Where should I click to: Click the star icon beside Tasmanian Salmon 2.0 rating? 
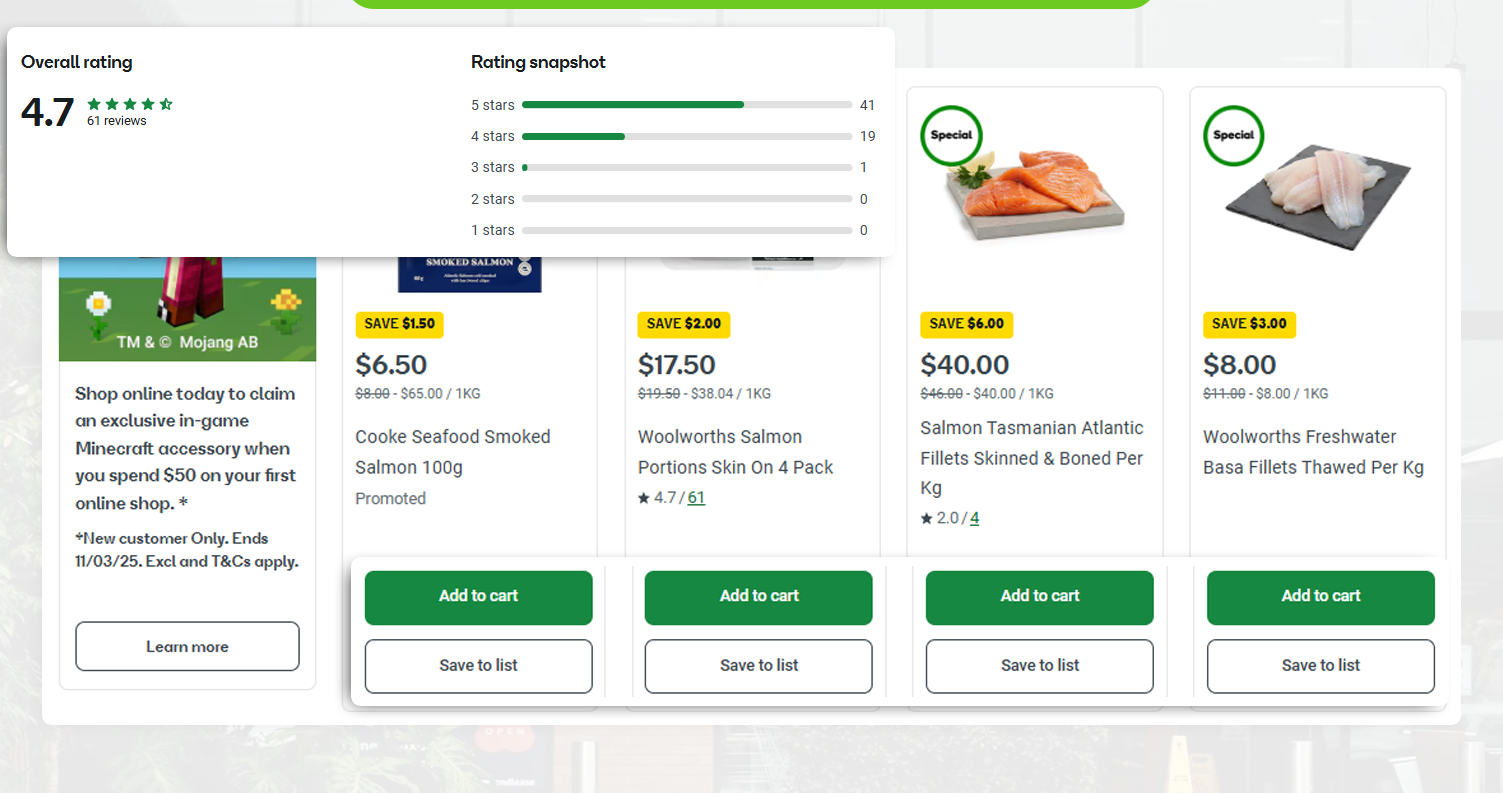(x=926, y=518)
